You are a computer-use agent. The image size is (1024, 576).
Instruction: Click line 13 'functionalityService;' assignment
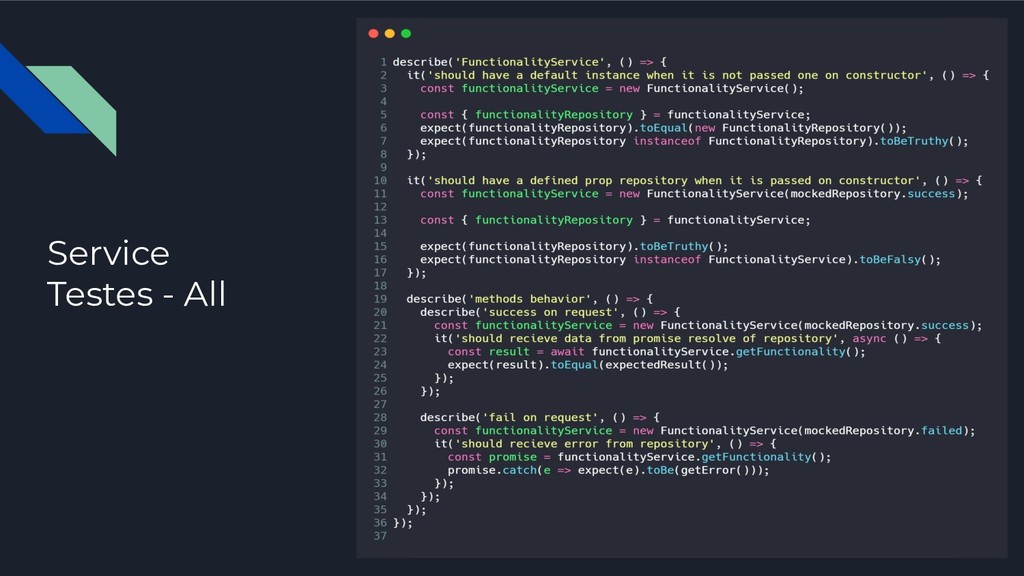coord(739,220)
